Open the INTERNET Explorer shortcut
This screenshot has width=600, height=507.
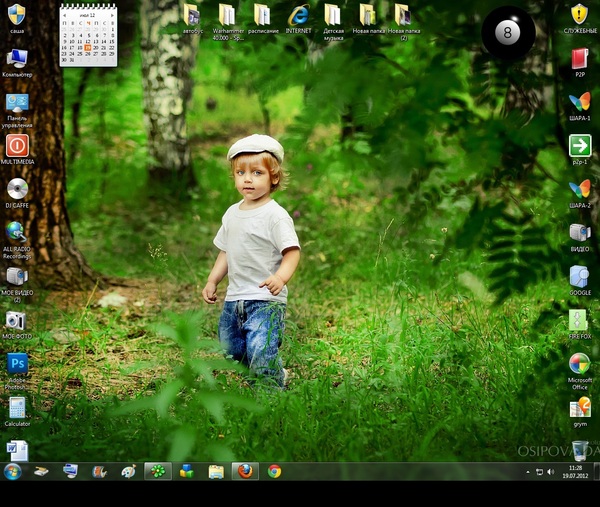pyautogui.click(x=298, y=15)
